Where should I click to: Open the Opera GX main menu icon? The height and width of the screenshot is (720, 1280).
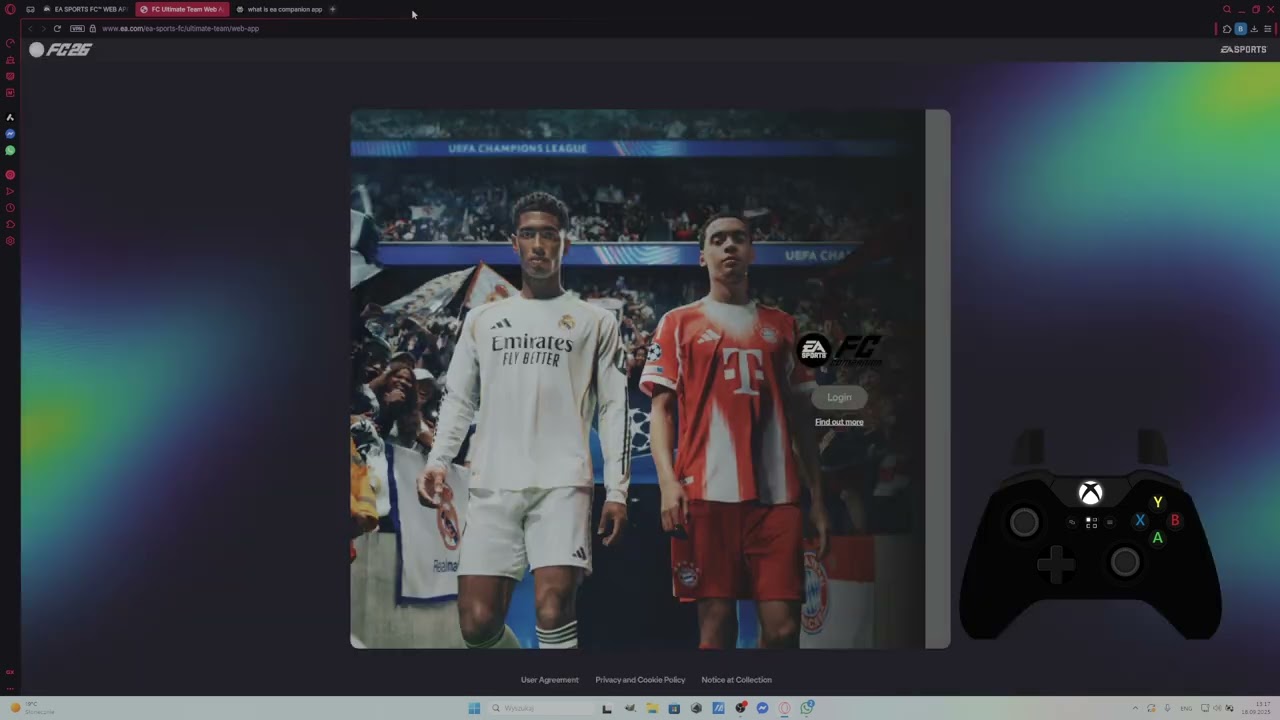click(x=11, y=9)
